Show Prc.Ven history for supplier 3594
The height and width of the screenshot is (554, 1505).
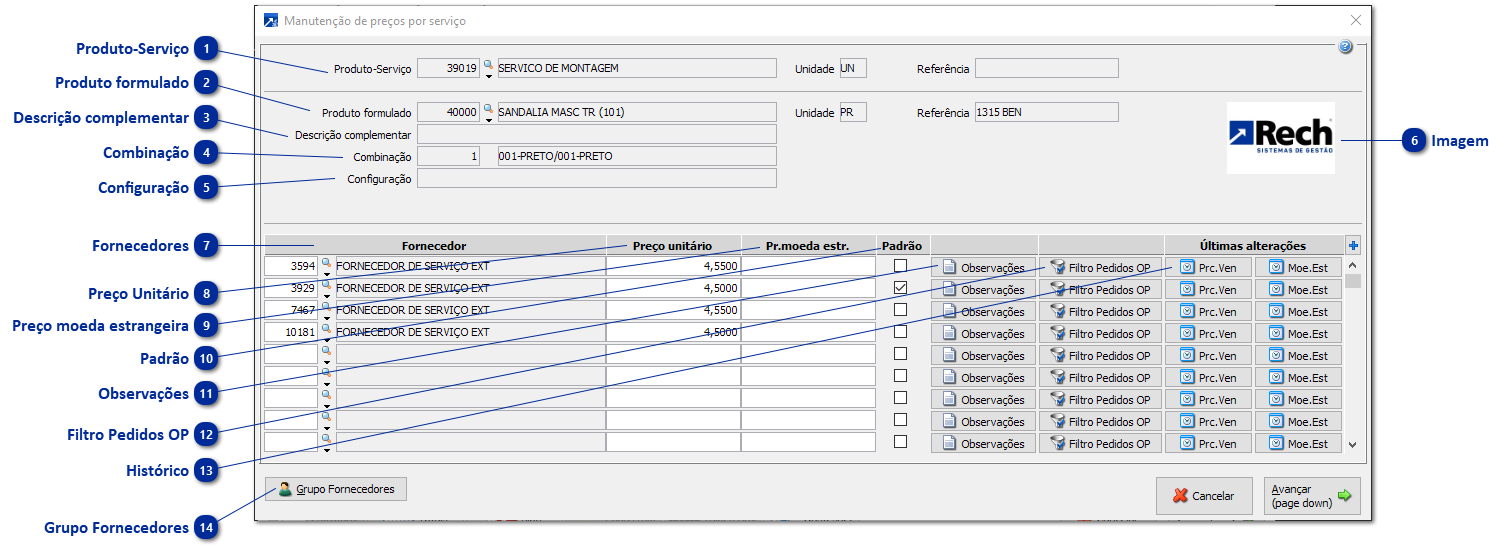[1208, 268]
